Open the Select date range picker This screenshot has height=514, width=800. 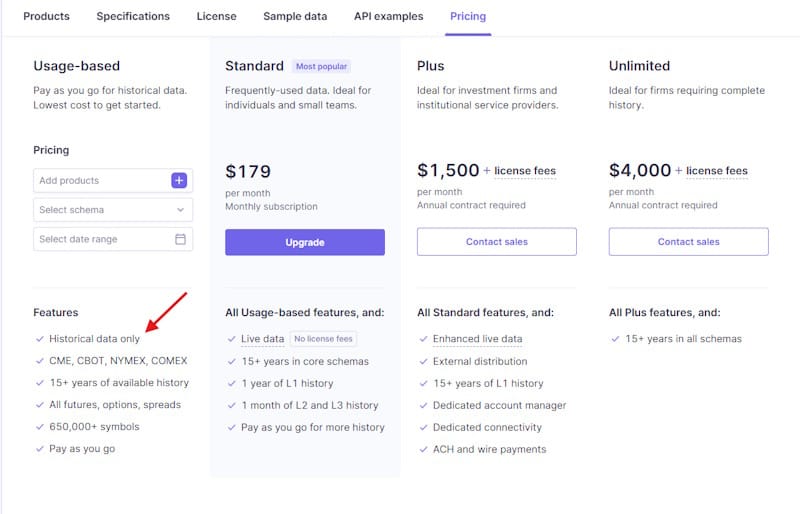pyautogui.click(x=105, y=240)
